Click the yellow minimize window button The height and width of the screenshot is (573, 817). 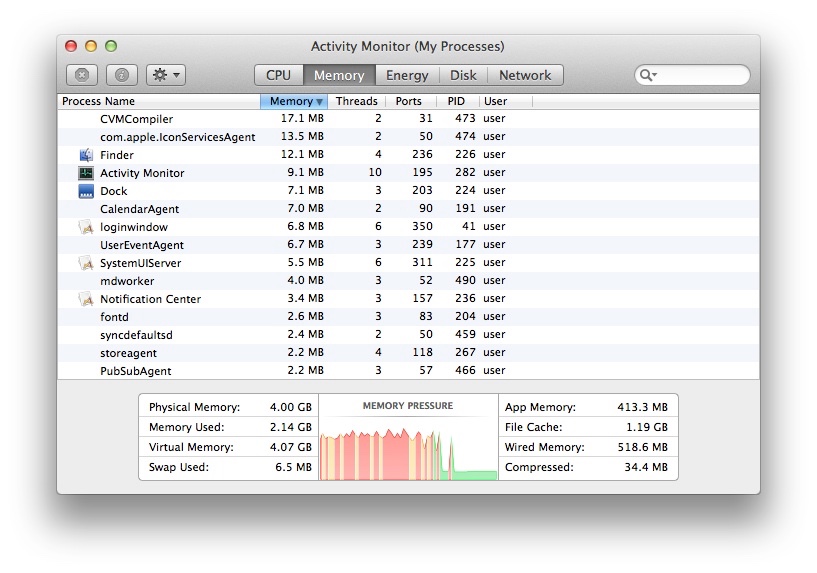[91, 46]
